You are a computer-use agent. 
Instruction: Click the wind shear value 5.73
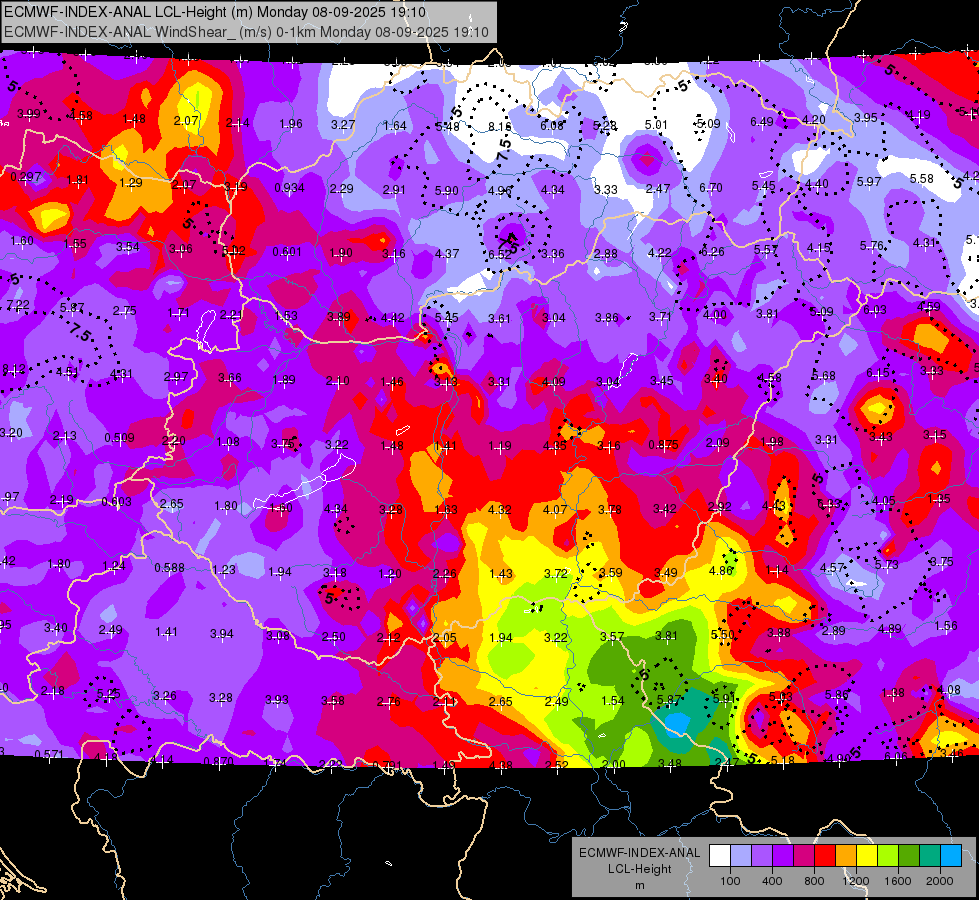[x=886, y=565]
